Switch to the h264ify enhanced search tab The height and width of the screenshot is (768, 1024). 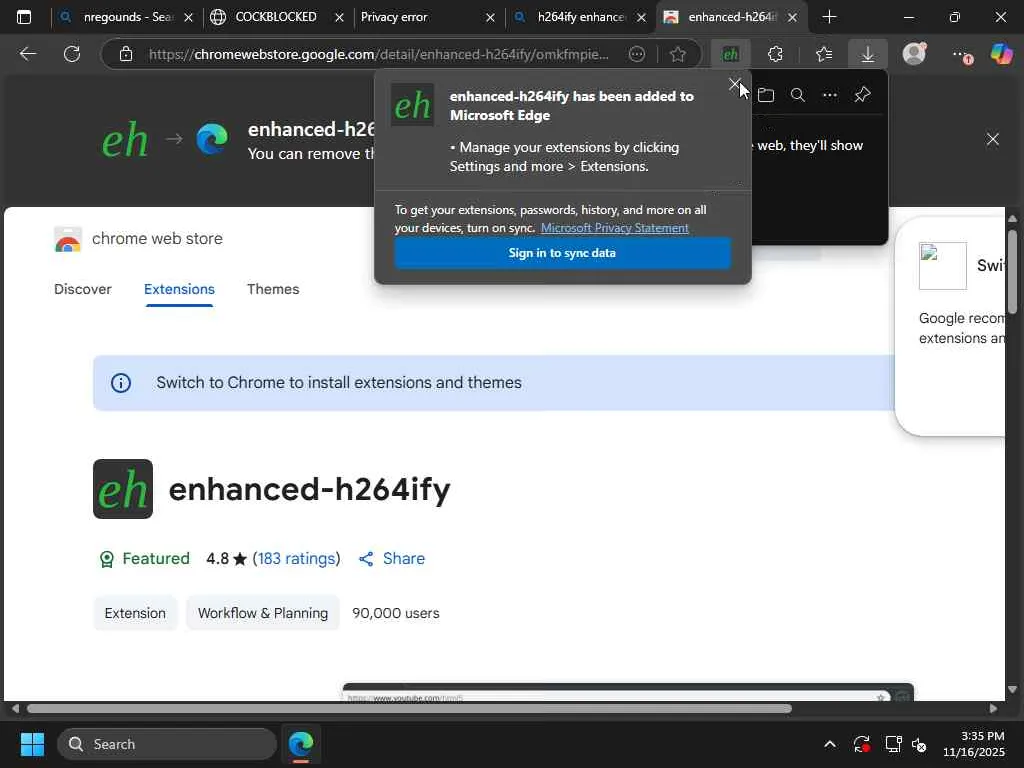pos(579,17)
